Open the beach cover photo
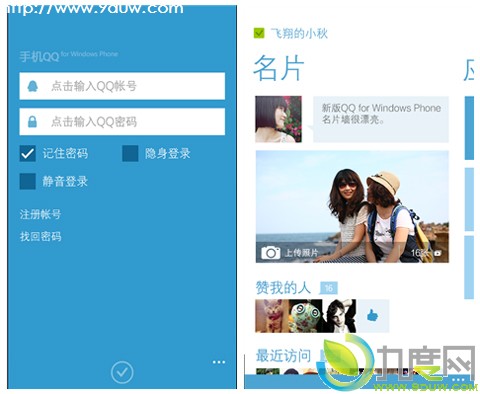This screenshot has width=480, height=394. [x=352, y=207]
